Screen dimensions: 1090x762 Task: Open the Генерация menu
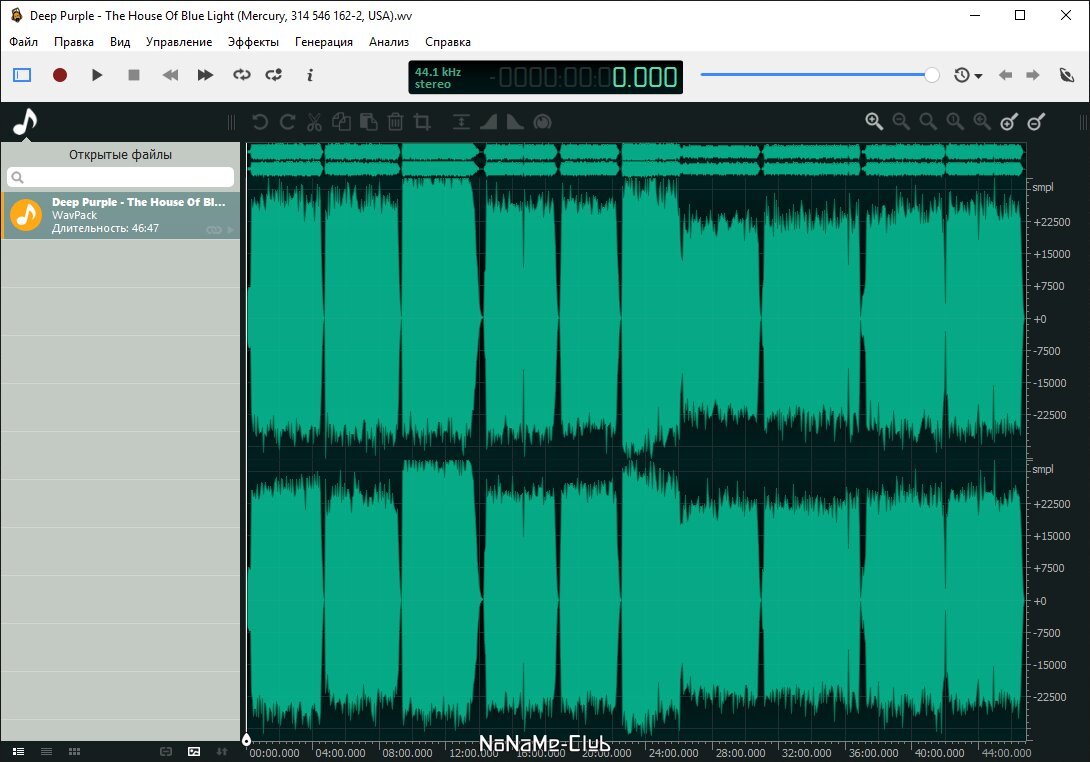click(324, 42)
